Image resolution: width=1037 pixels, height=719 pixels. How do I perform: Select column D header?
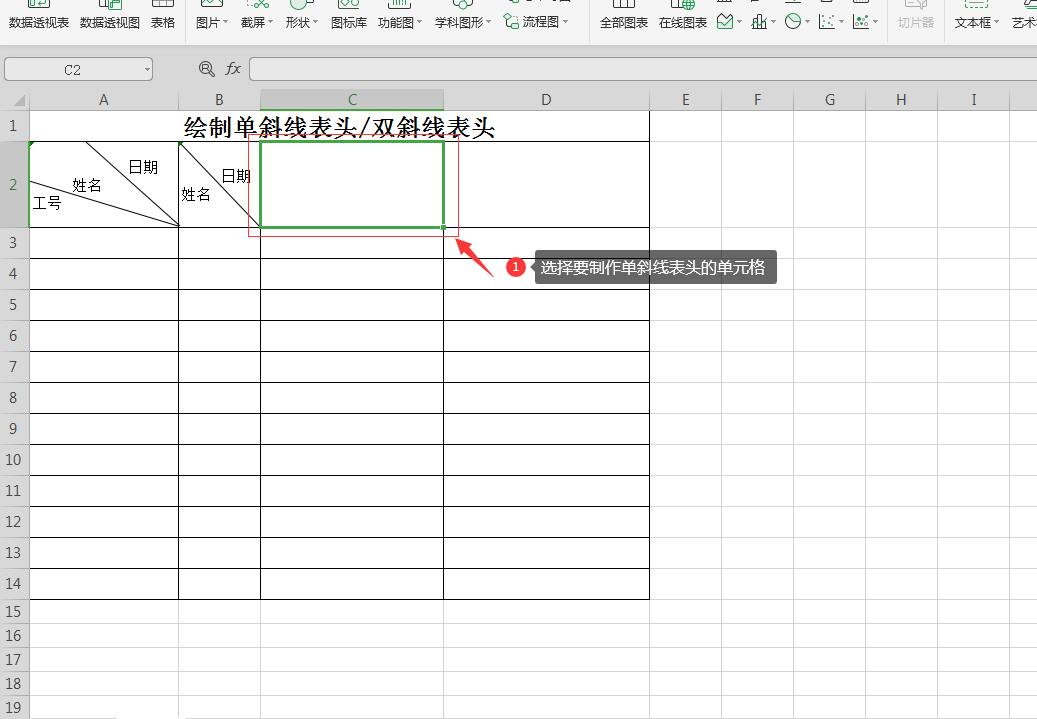tap(546, 99)
